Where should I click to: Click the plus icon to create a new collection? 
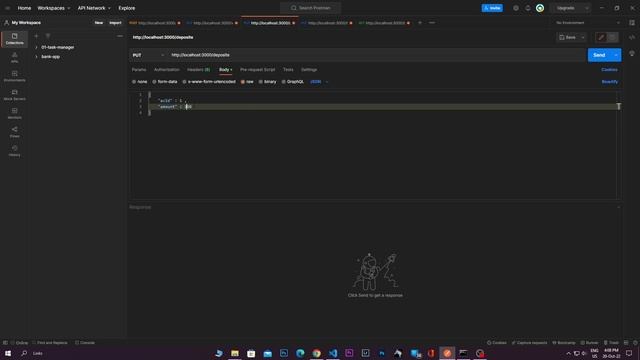click(x=36, y=36)
